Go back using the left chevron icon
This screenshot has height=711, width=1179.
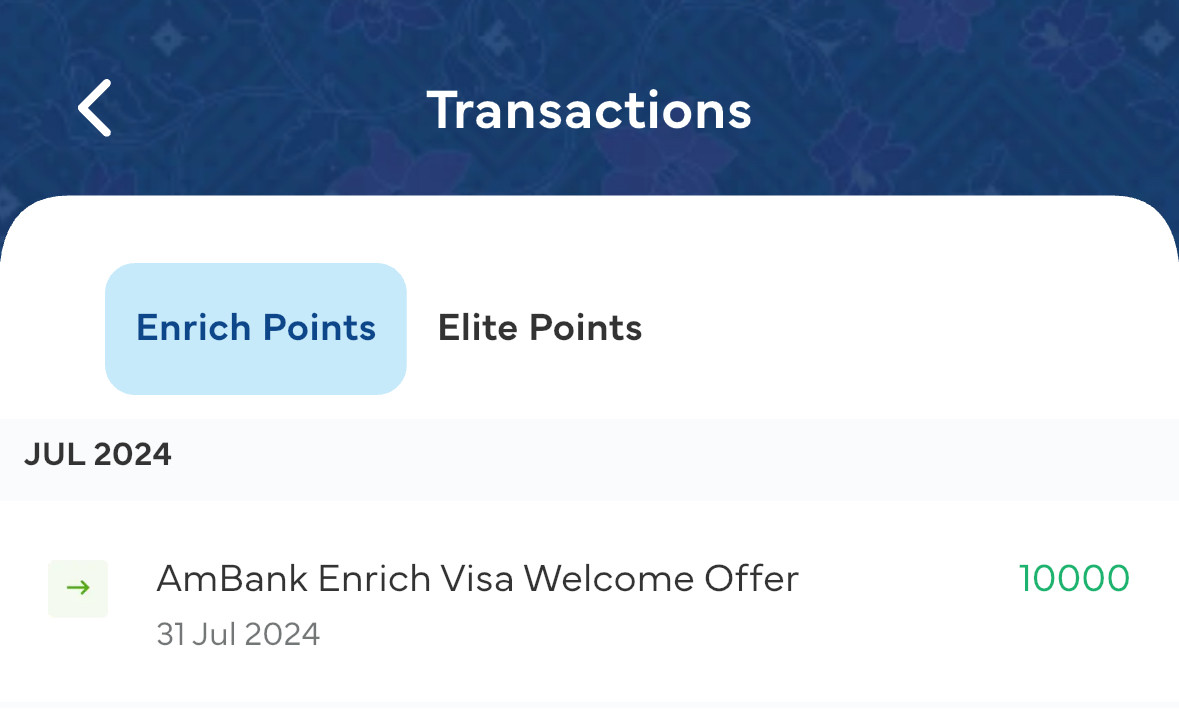[x=95, y=108]
